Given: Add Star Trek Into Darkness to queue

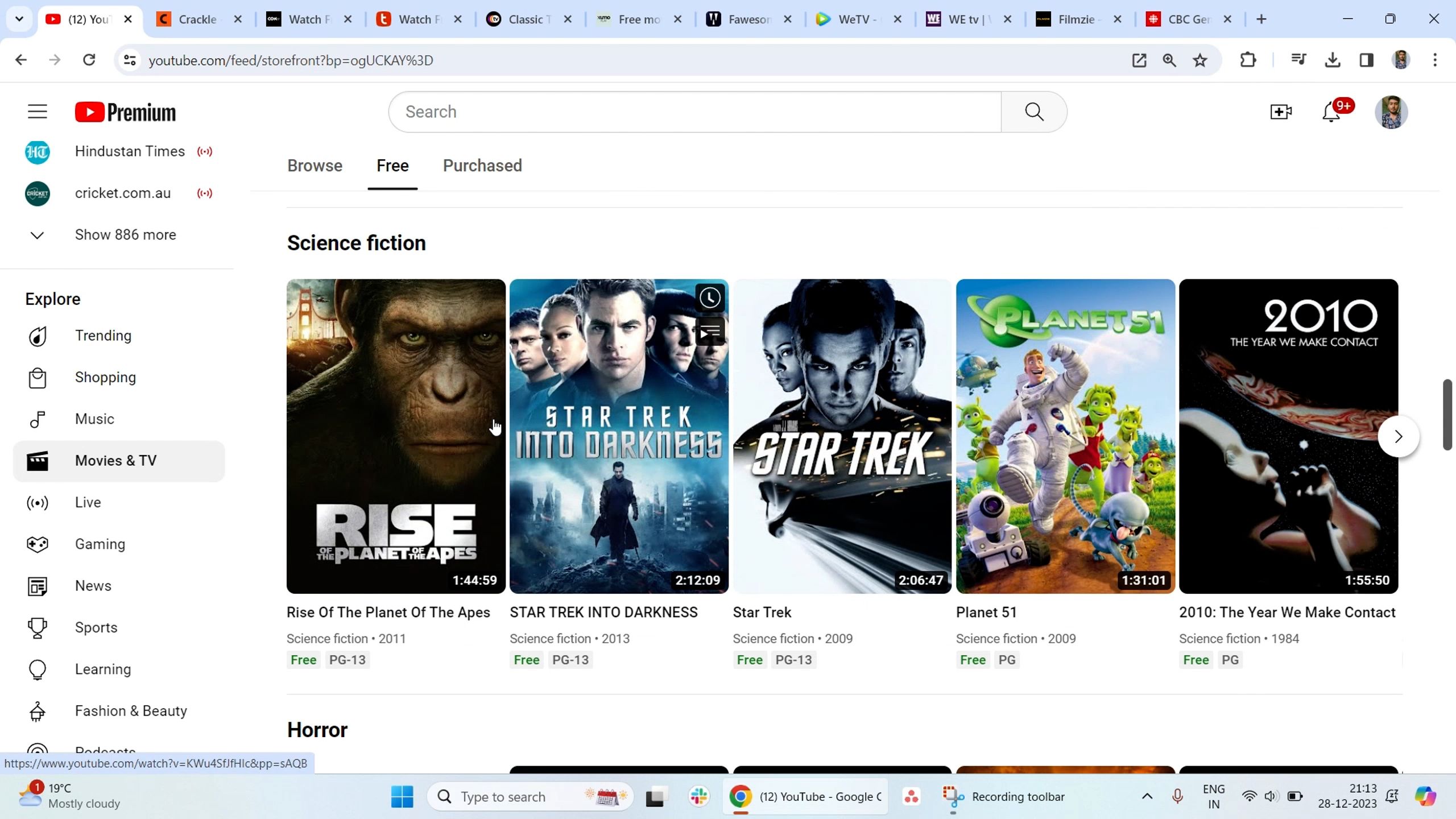Looking at the screenshot, I should click(x=710, y=332).
